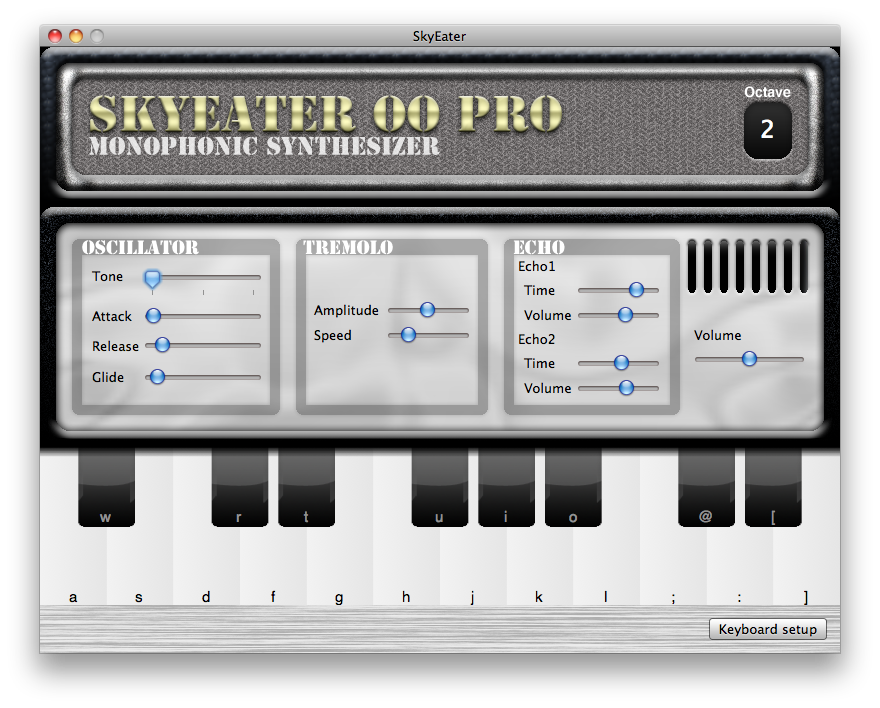The image size is (880, 708).
Task: Click the Echo2 Time slider knob
Action: point(621,362)
